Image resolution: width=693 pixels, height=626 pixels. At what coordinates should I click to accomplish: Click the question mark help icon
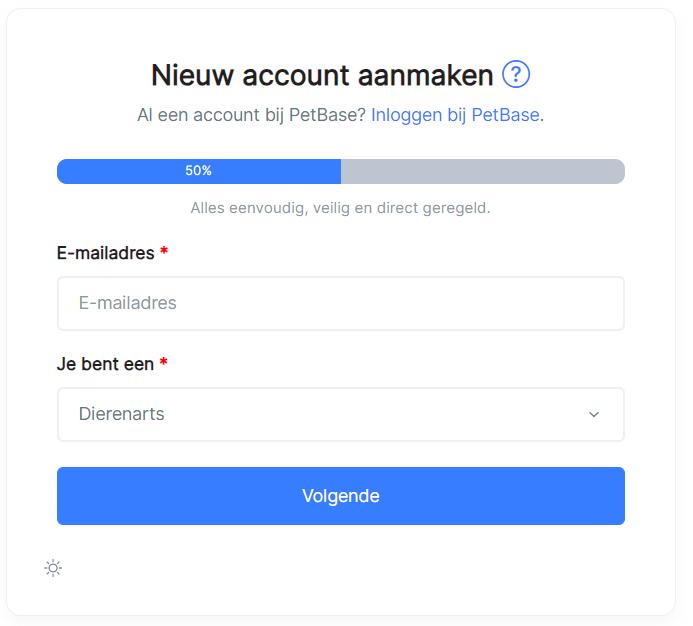click(516, 74)
